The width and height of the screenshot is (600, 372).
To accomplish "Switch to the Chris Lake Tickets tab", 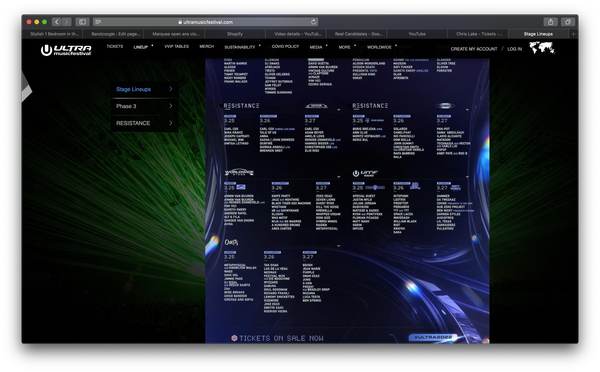I will tap(479, 34).
